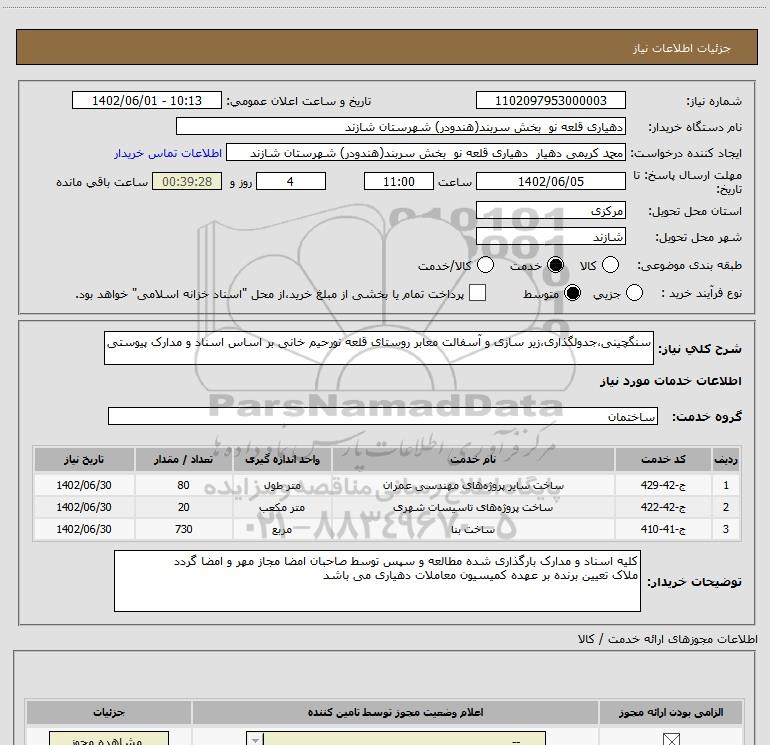Select the کالا/خدمت radio option
This screenshot has height=745, width=770.
pyautogui.click(x=485, y=265)
